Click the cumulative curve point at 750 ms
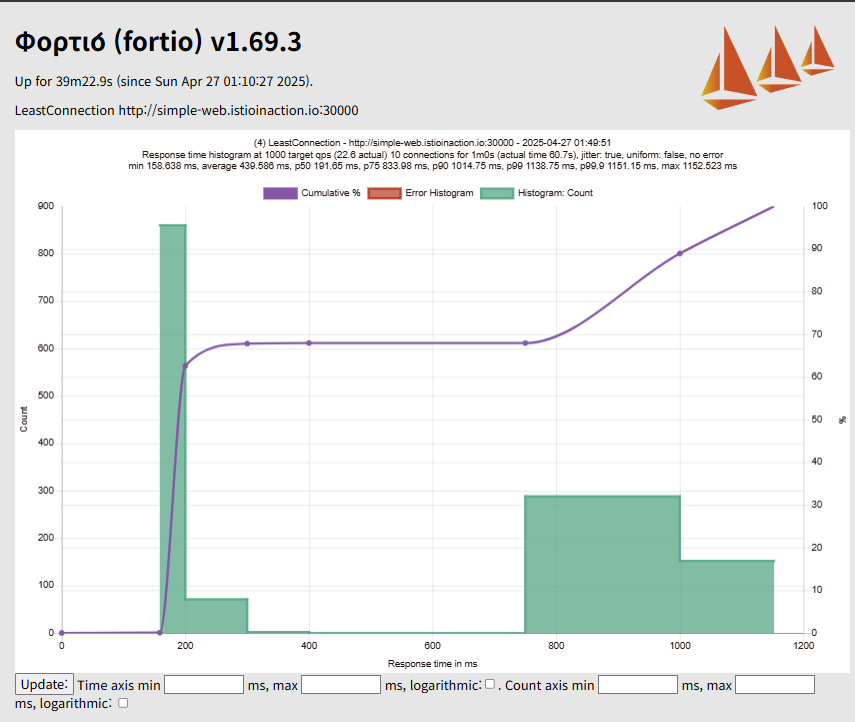This screenshot has height=722, width=855. (525, 343)
